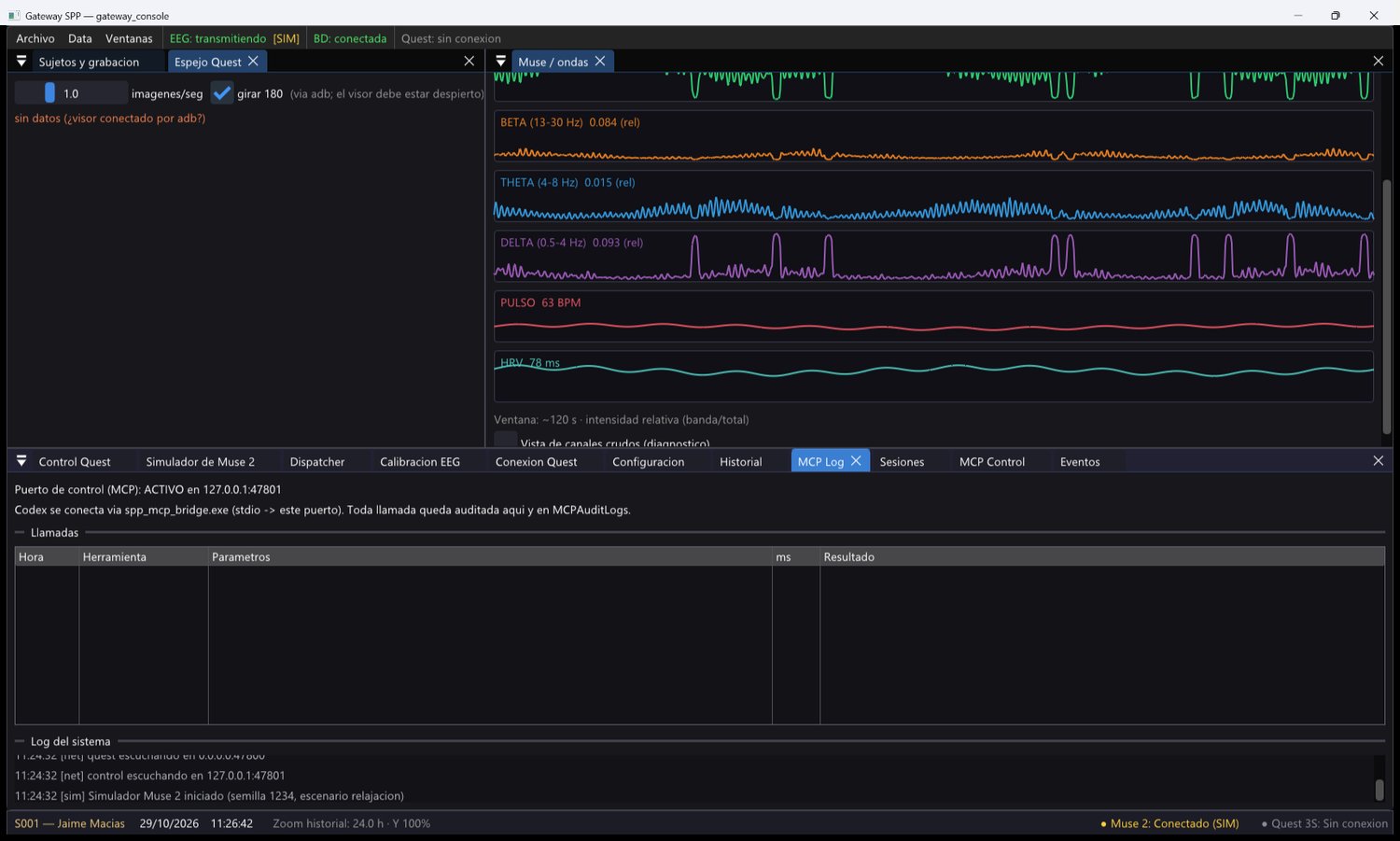
Task: Click the BD: conectada status
Action: coord(350,38)
